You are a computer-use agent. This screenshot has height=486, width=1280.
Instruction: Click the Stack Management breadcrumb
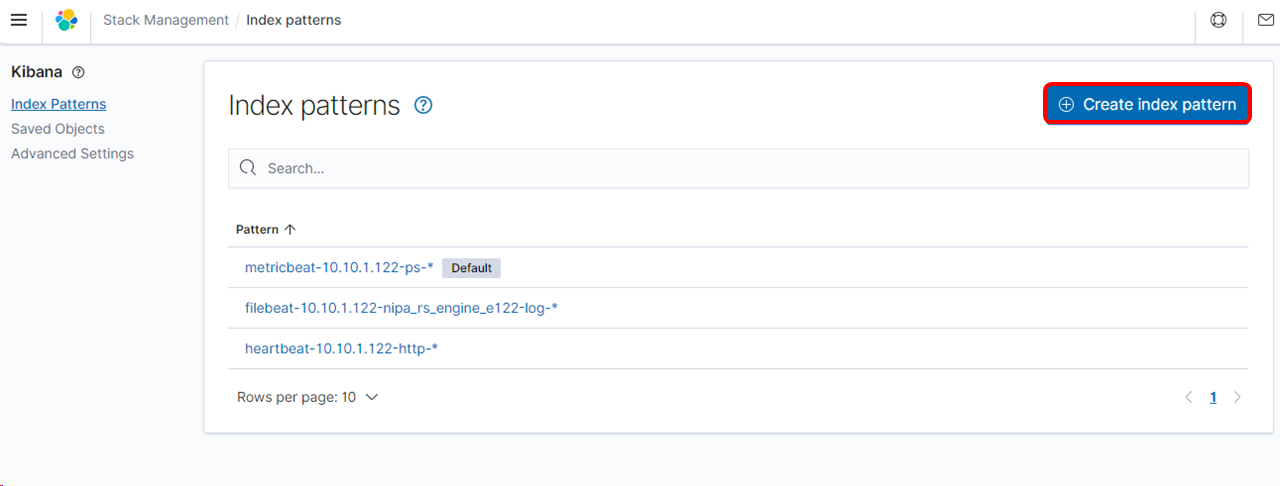[166, 20]
